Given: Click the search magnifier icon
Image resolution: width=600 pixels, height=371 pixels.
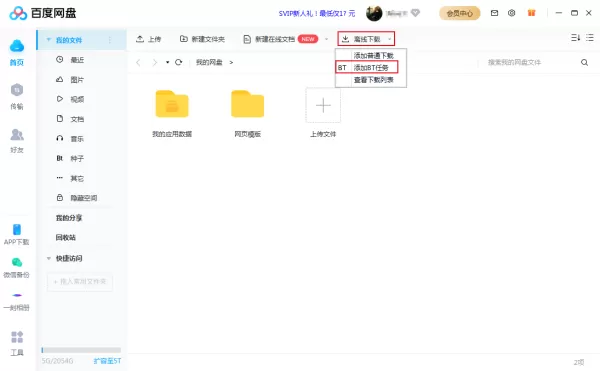Looking at the screenshot, I should (584, 62).
